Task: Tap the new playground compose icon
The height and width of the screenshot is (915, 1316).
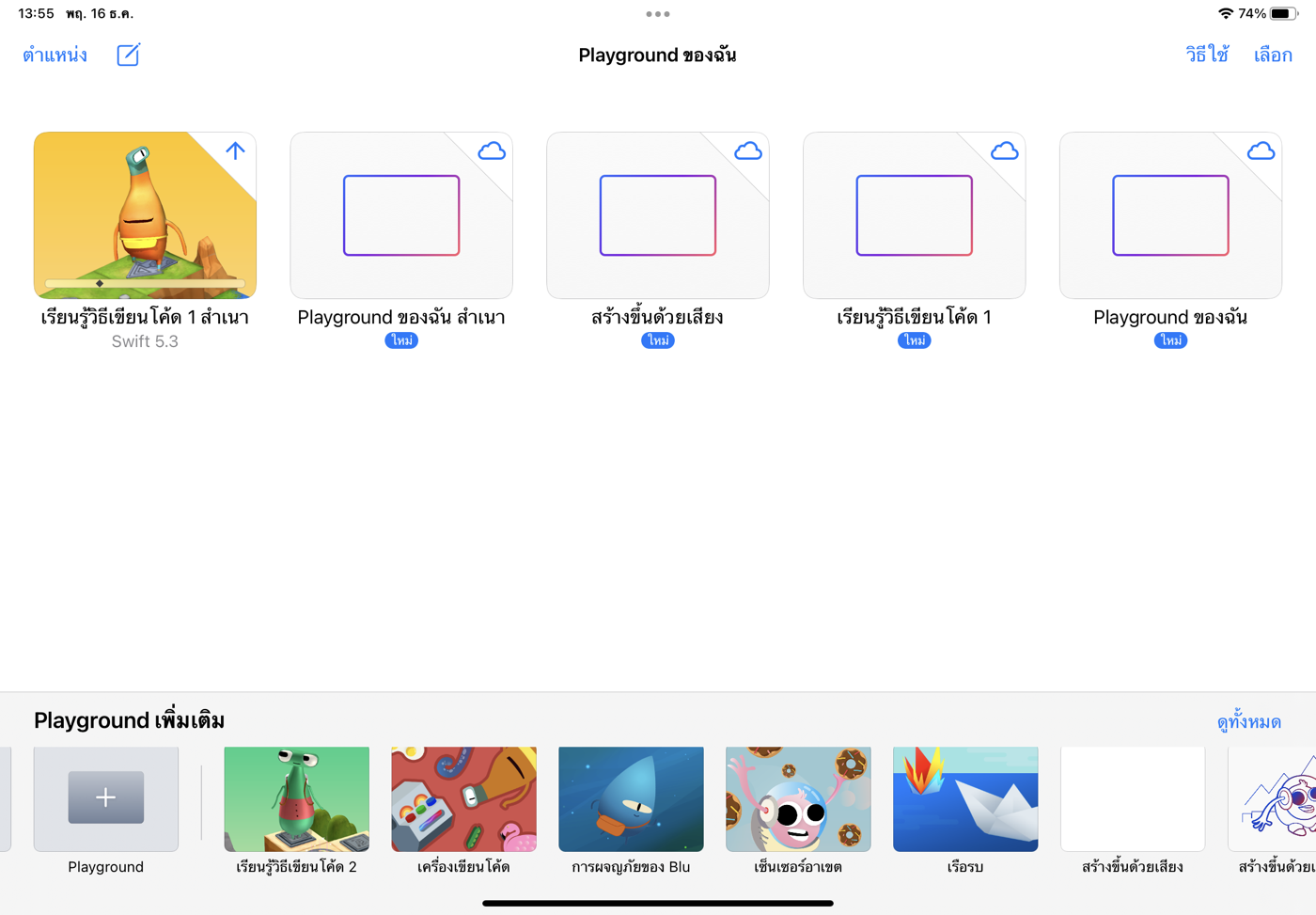Action: (x=128, y=55)
